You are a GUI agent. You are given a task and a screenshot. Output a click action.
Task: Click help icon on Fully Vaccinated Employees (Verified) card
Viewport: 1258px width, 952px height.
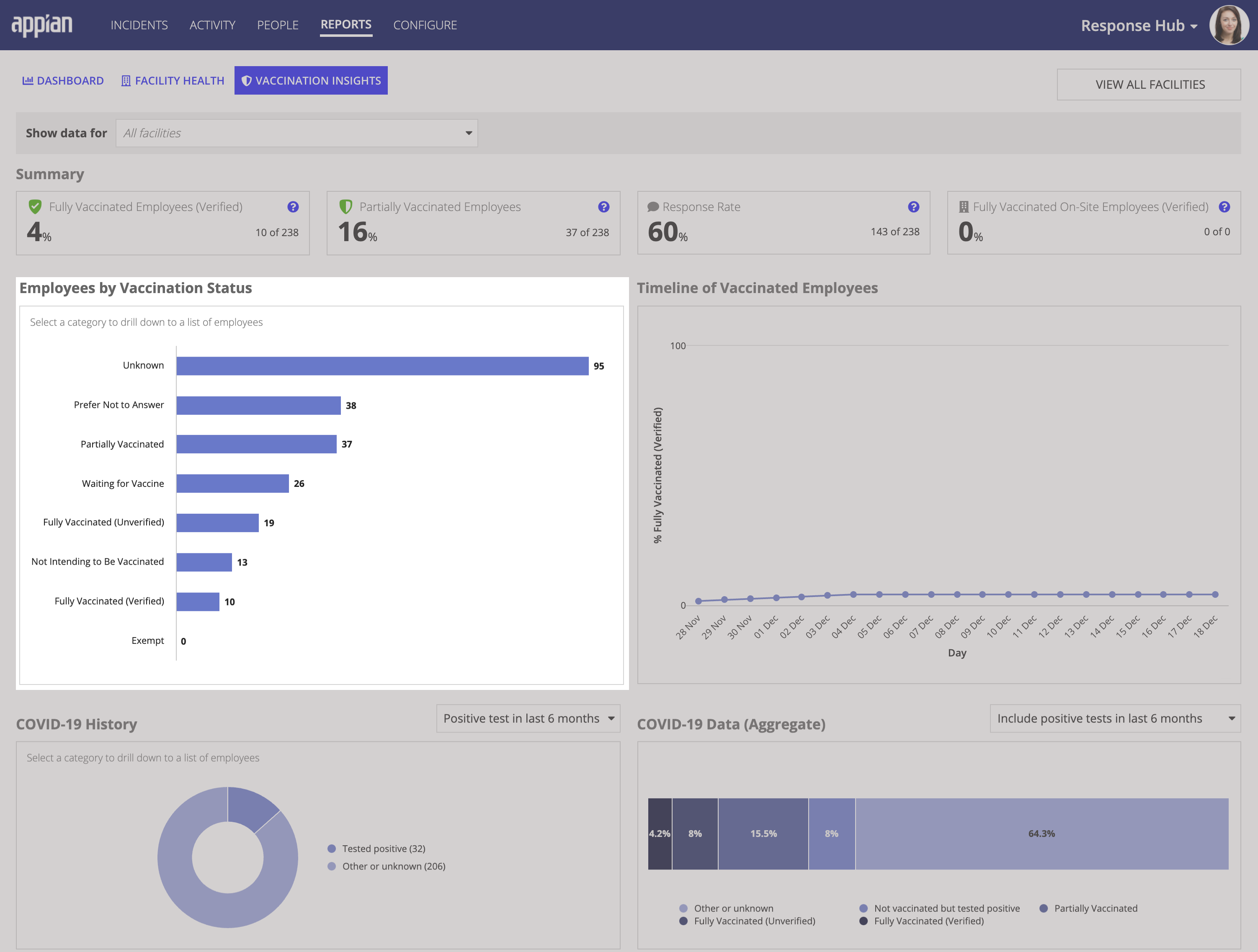coord(293,207)
